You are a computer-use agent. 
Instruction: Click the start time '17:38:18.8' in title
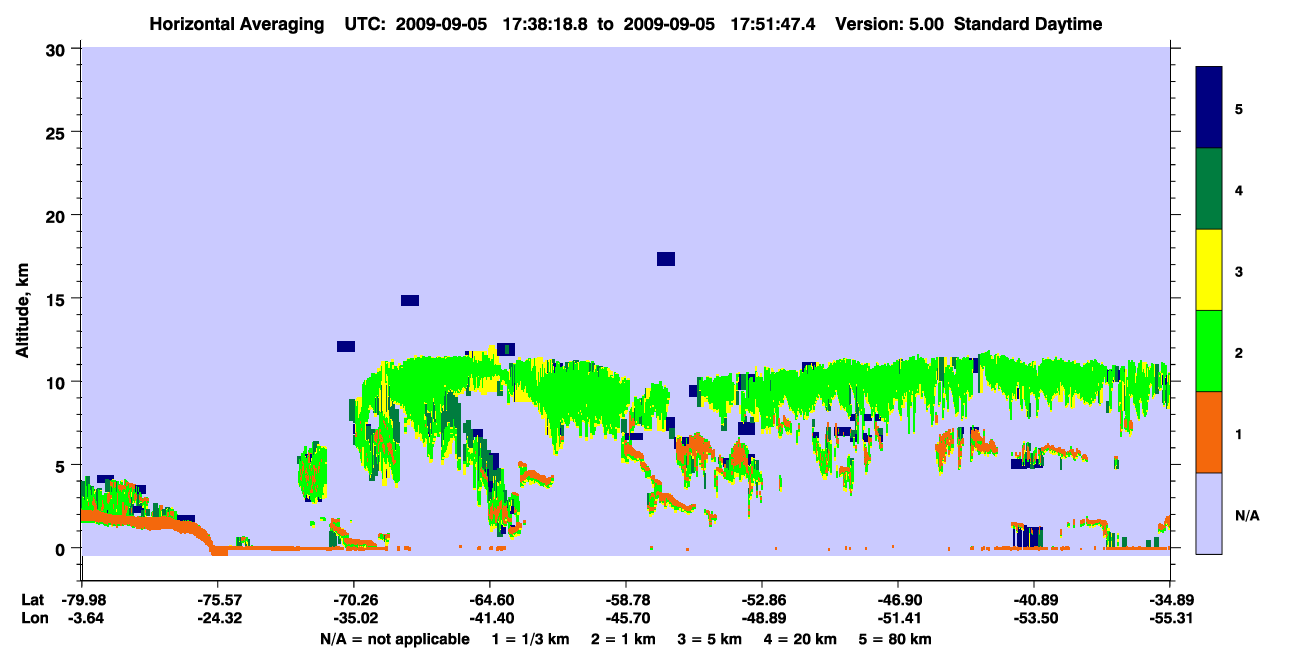tap(545, 24)
